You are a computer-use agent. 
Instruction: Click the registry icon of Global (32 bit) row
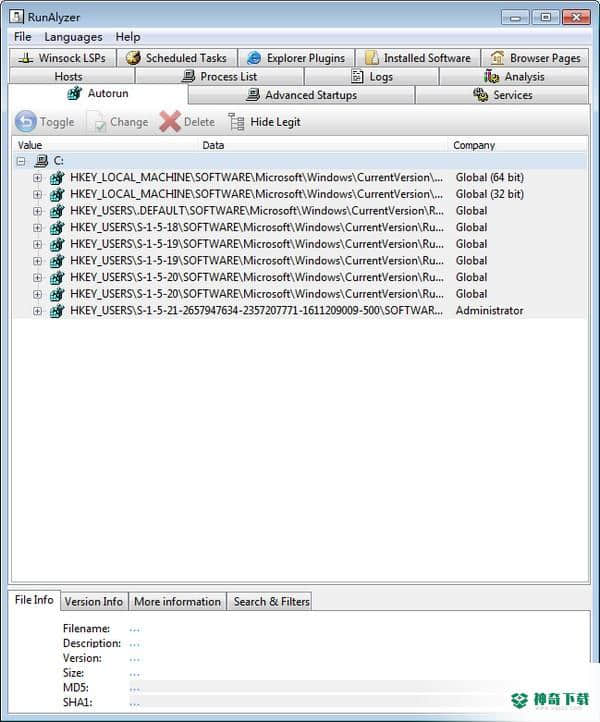tap(57, 194)
